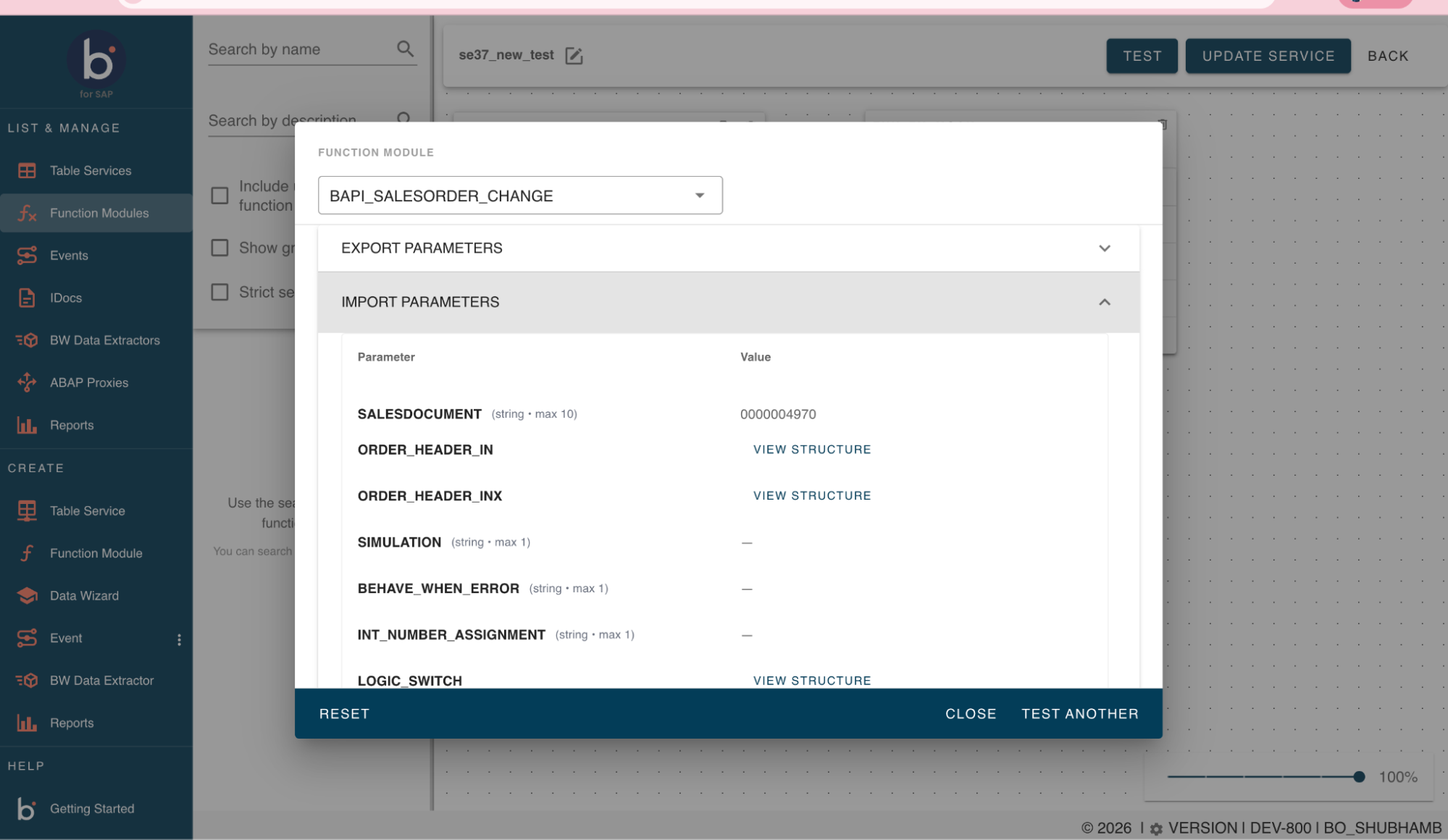Click the TEST button

coord(1142,56)
